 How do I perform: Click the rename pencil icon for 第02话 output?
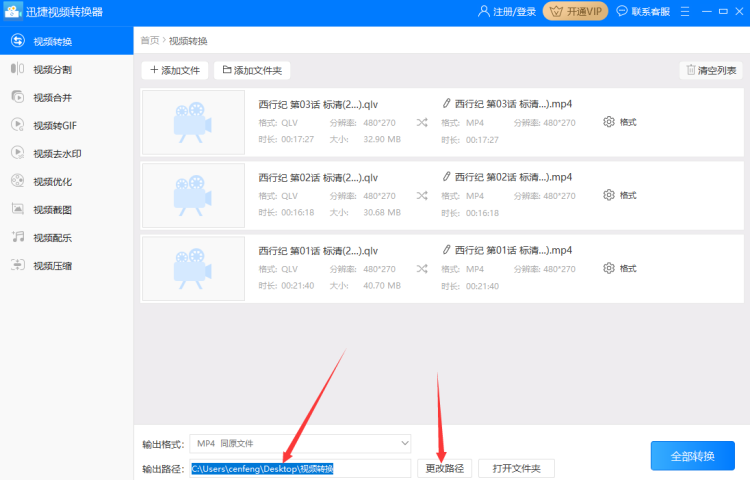pyautogui.click(x=446, y=176)
